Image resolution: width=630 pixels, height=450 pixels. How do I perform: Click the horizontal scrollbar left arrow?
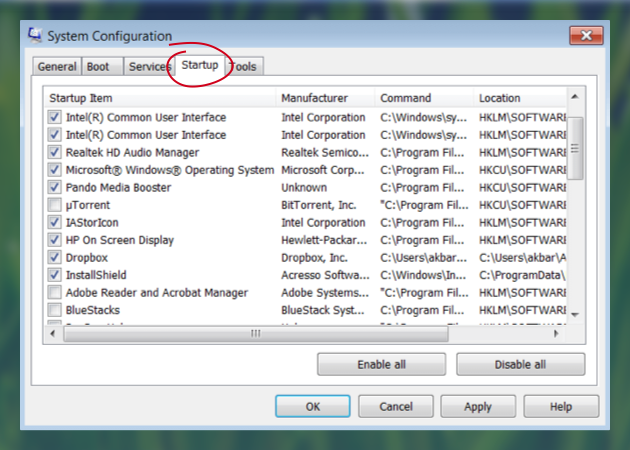[x=53, y=333]
